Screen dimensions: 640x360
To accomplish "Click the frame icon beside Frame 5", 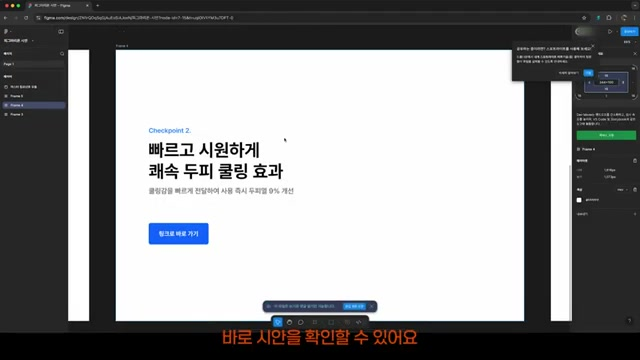I will [6, 96].
